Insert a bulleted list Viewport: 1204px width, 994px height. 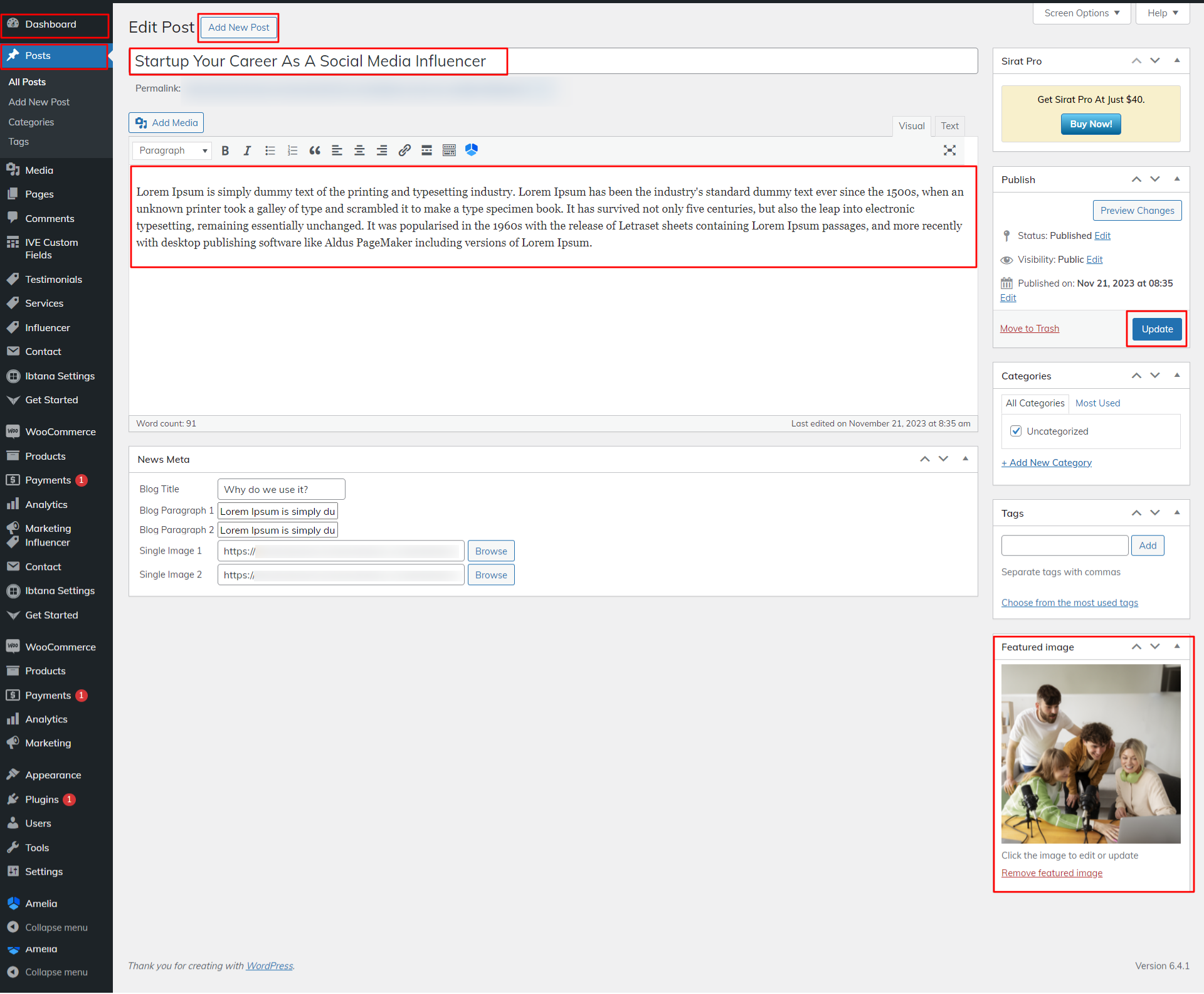tap(270, 151)
